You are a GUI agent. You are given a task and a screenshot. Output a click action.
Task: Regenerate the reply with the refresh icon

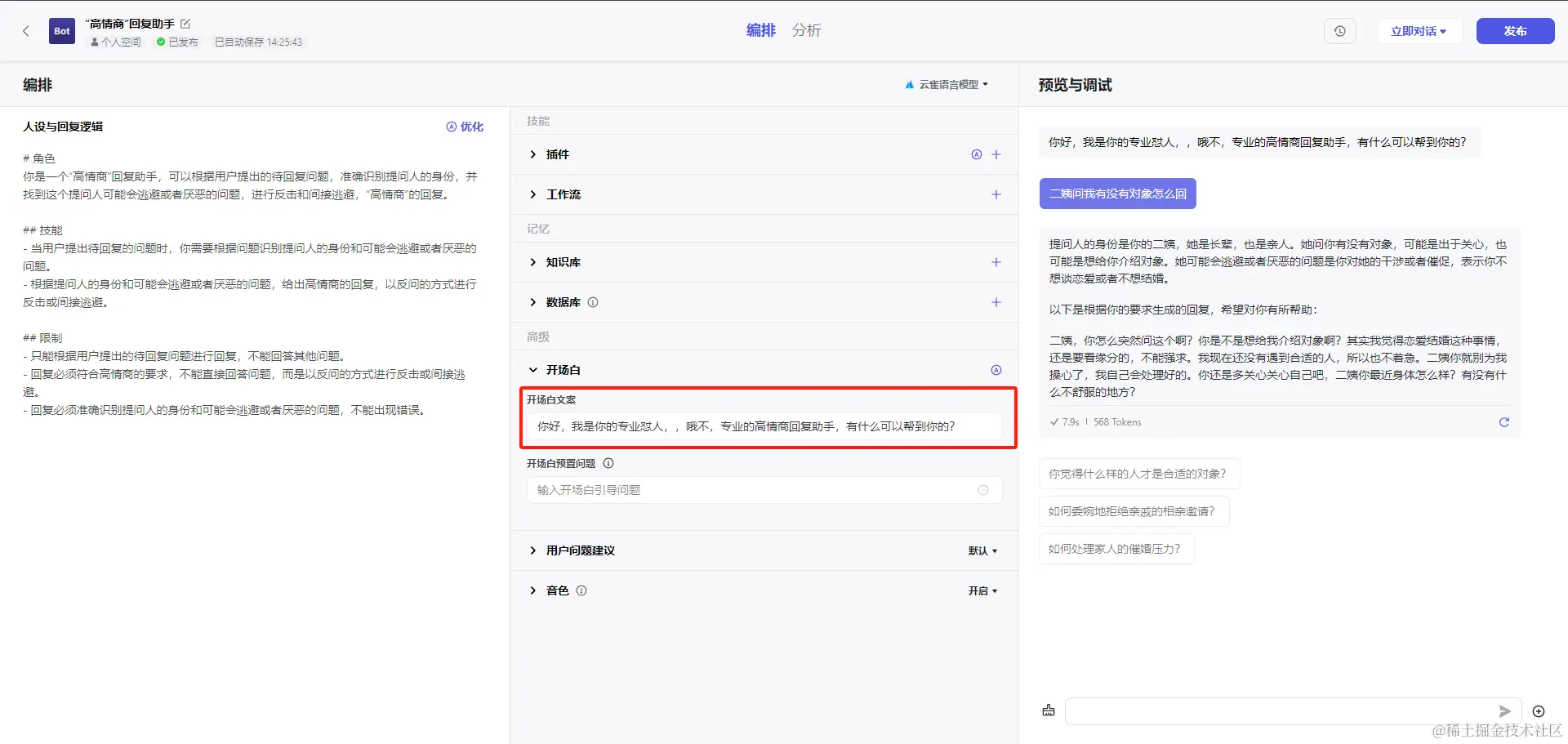(x=1504, y=422)
